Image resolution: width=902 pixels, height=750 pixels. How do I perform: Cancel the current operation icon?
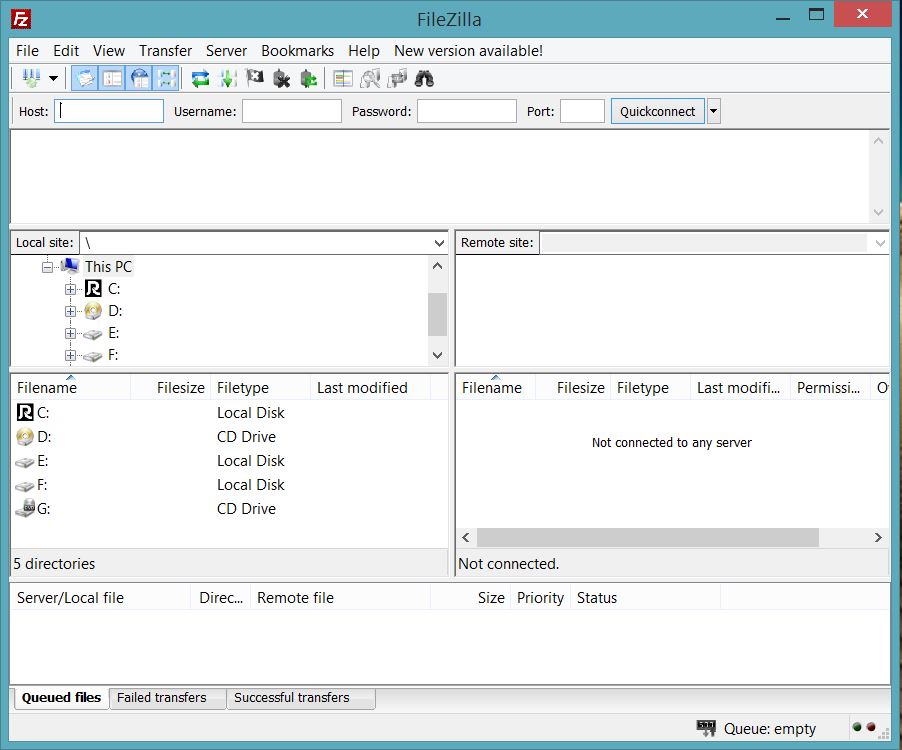tap(254, 78)
